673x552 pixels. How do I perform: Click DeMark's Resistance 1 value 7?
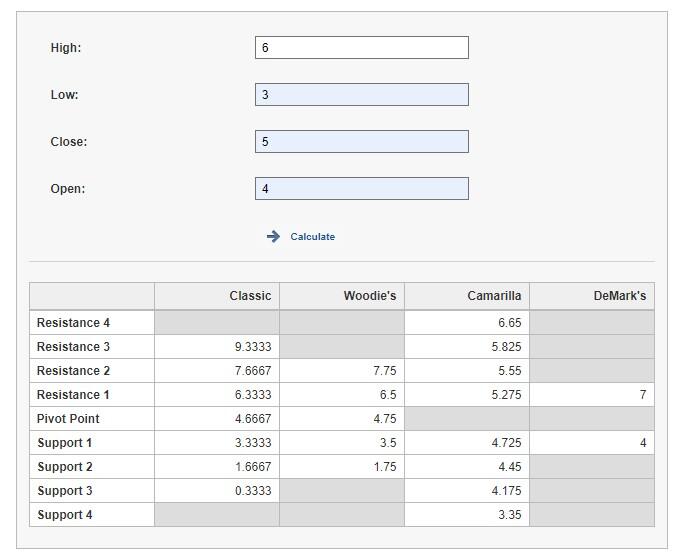coord(643,394)
